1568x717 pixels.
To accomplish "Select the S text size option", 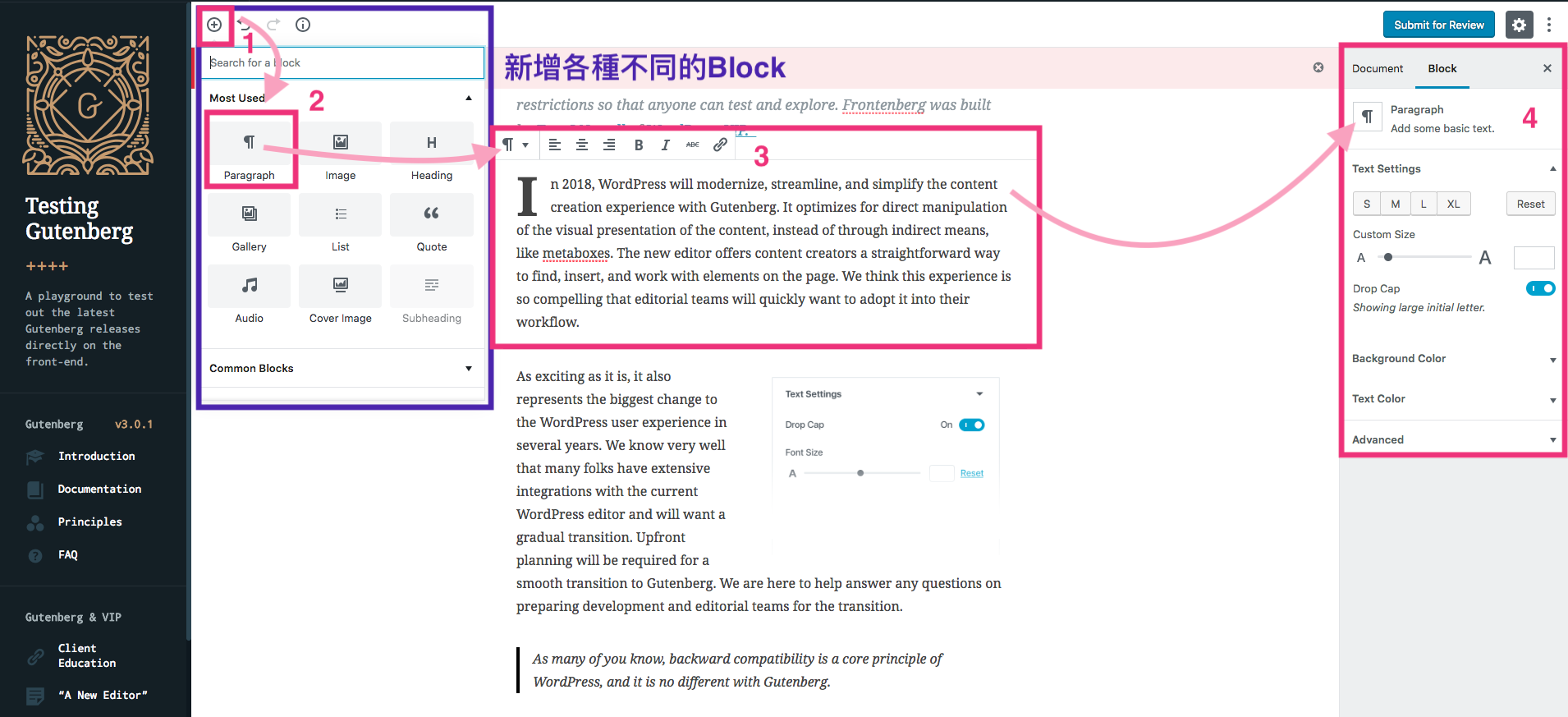I will 1367,204.
